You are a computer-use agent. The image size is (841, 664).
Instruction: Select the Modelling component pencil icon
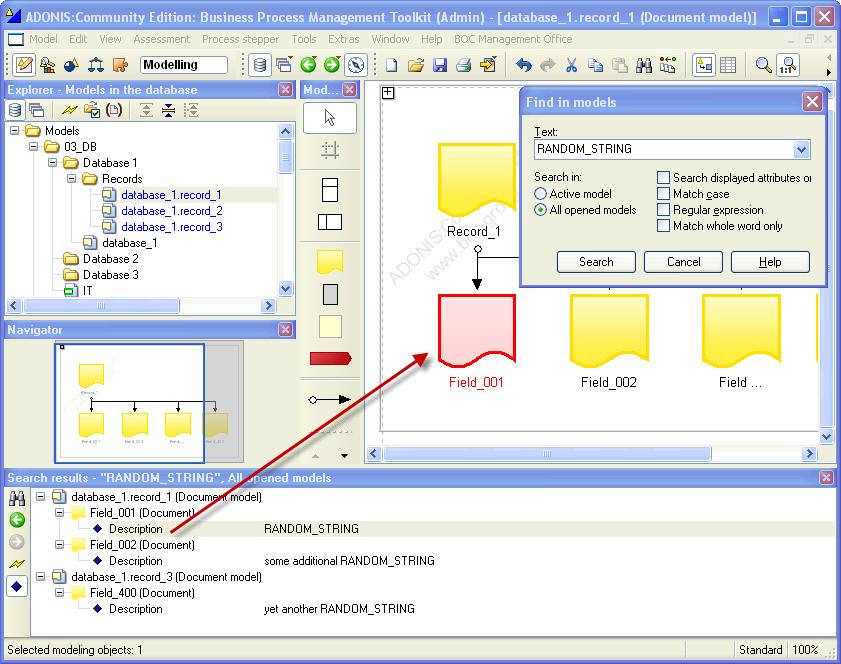(x=24, y=65)
